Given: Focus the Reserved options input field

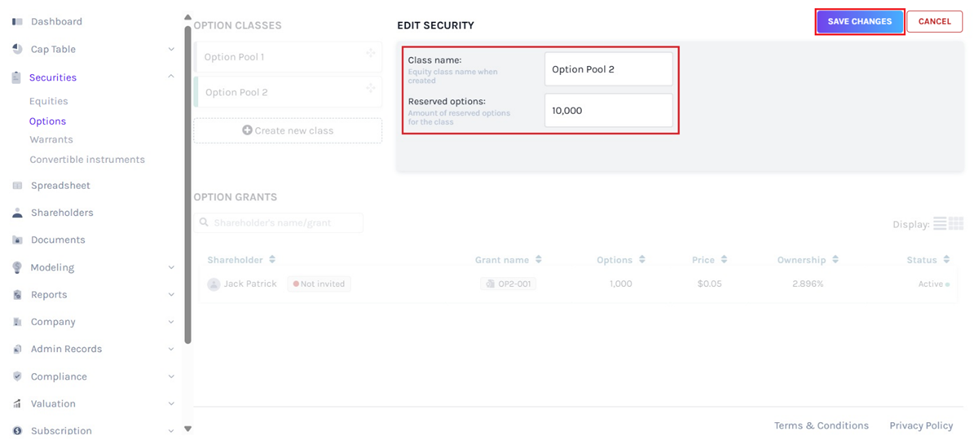Looking at the screenshot, I should coord(609,111).
